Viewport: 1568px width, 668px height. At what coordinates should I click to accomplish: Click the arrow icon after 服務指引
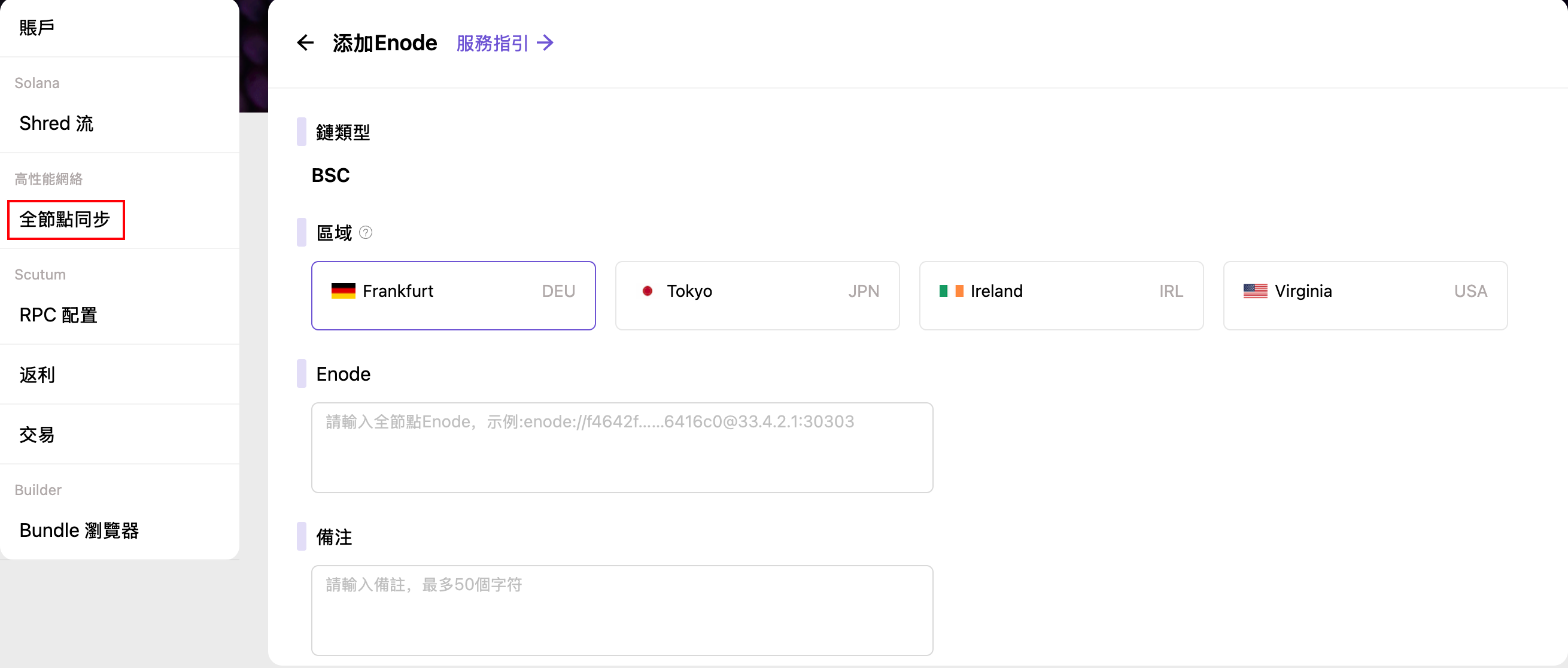545,43
